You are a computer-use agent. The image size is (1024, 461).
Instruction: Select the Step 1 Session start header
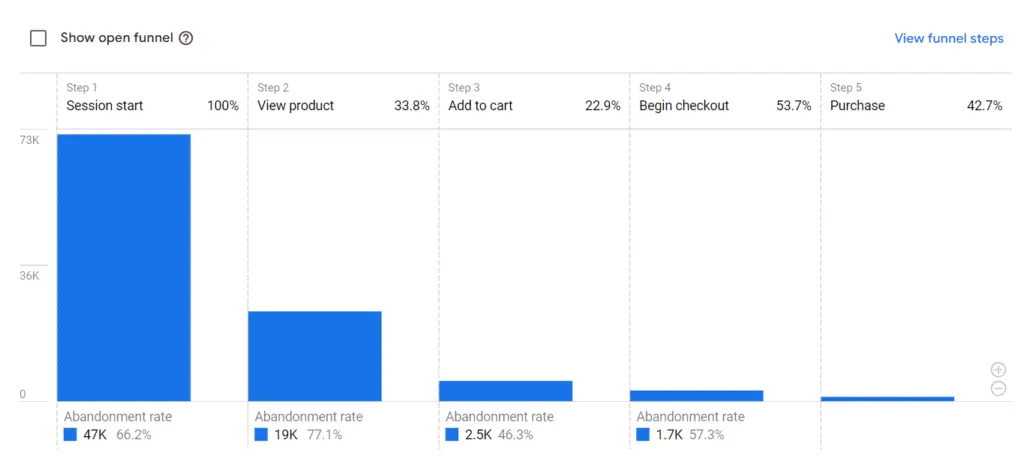pyautogui.click(x=152, y=97)
